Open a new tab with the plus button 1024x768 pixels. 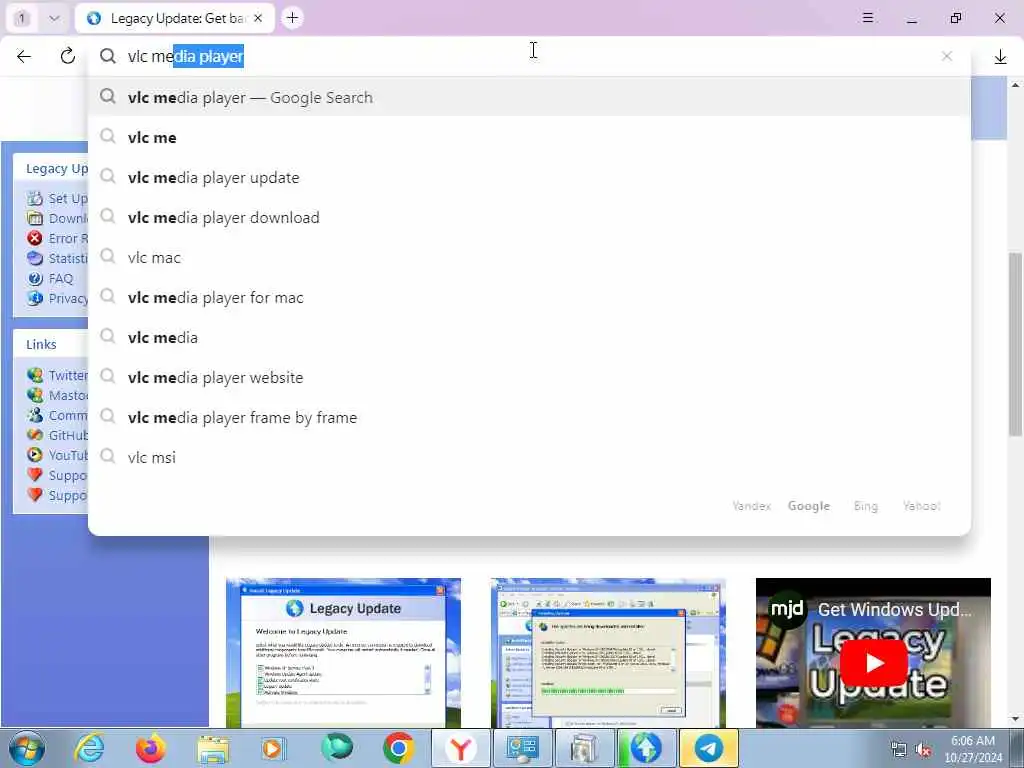292,18
